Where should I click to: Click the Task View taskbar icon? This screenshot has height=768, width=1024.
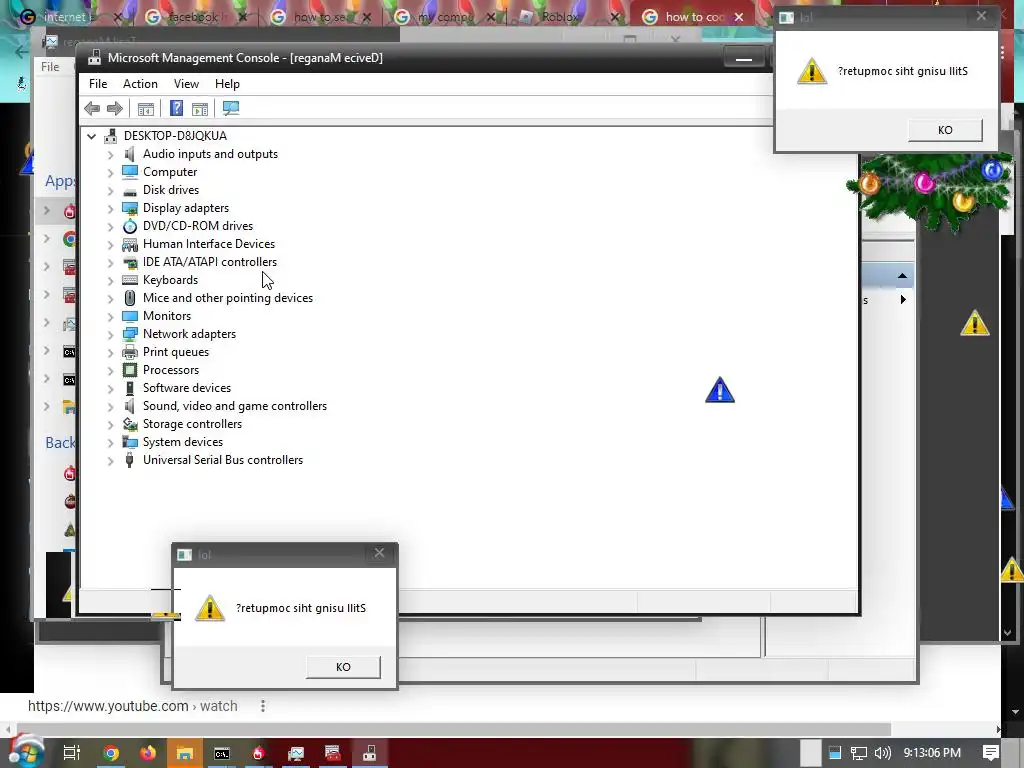point(72,753)
